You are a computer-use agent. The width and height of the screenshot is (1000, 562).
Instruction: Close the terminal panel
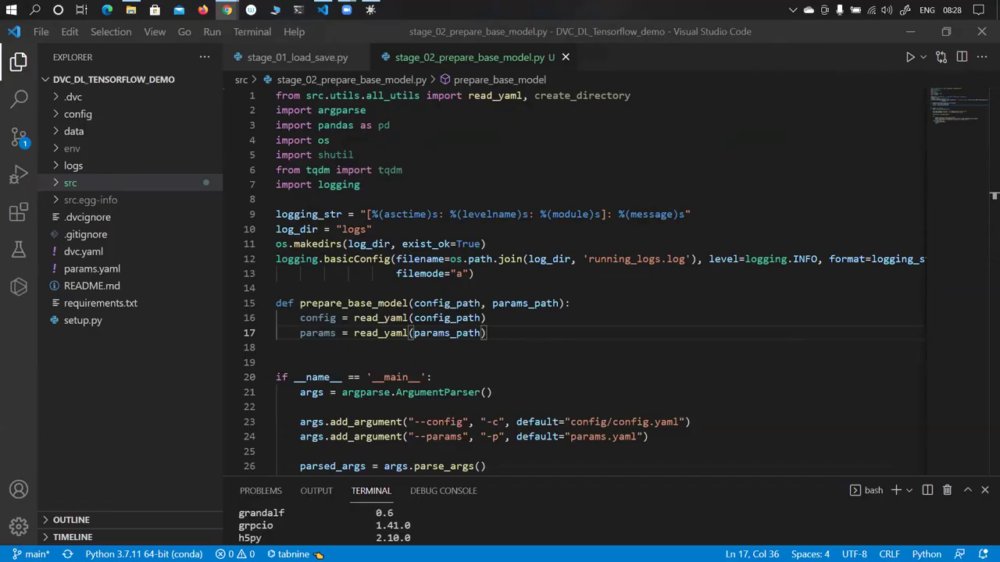click(985, 490)
